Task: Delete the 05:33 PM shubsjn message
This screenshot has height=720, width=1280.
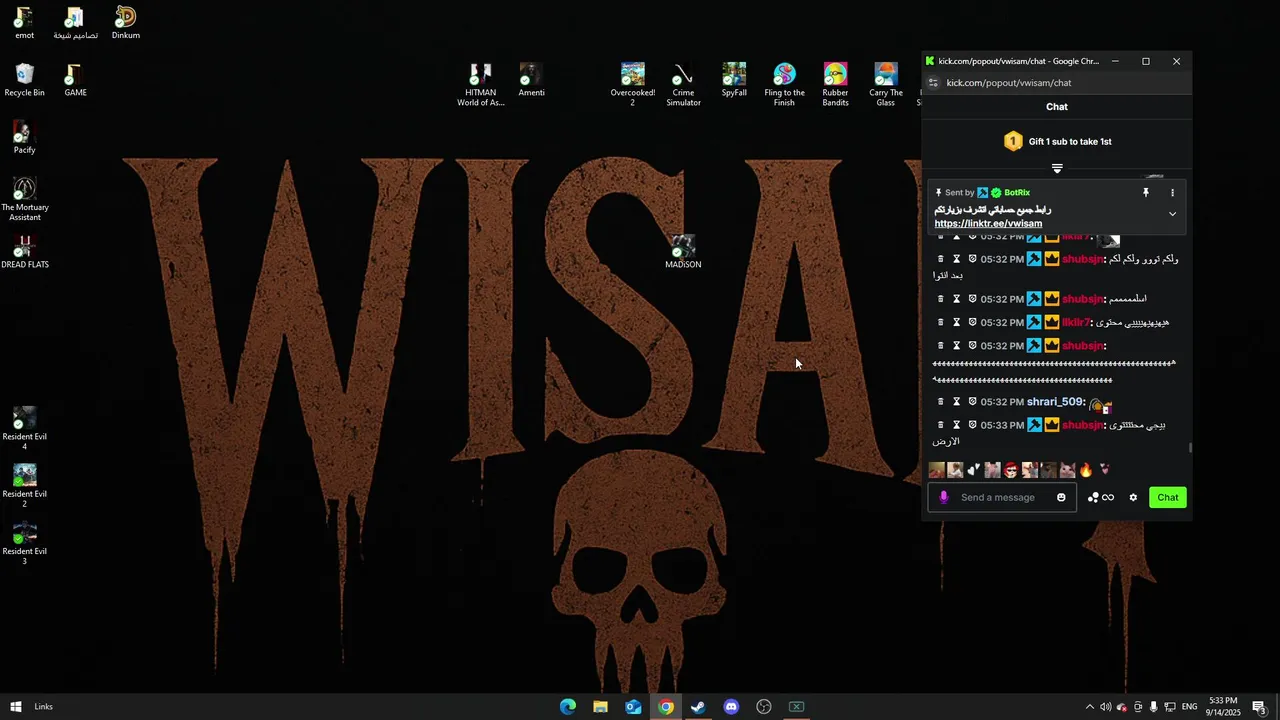Action: coord(940,425)
